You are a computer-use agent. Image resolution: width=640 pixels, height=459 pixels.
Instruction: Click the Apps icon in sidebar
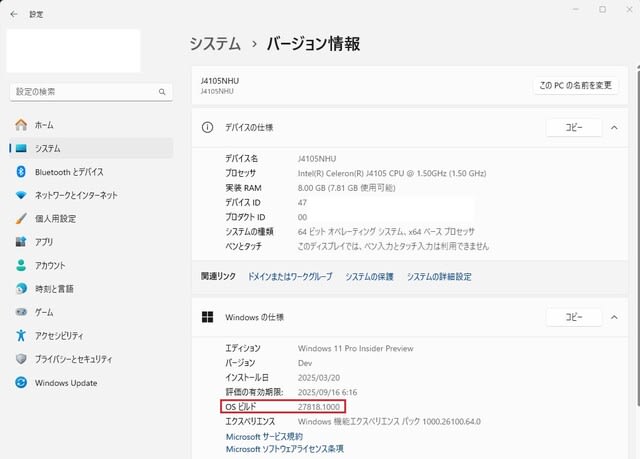click(x=21, y=242)
